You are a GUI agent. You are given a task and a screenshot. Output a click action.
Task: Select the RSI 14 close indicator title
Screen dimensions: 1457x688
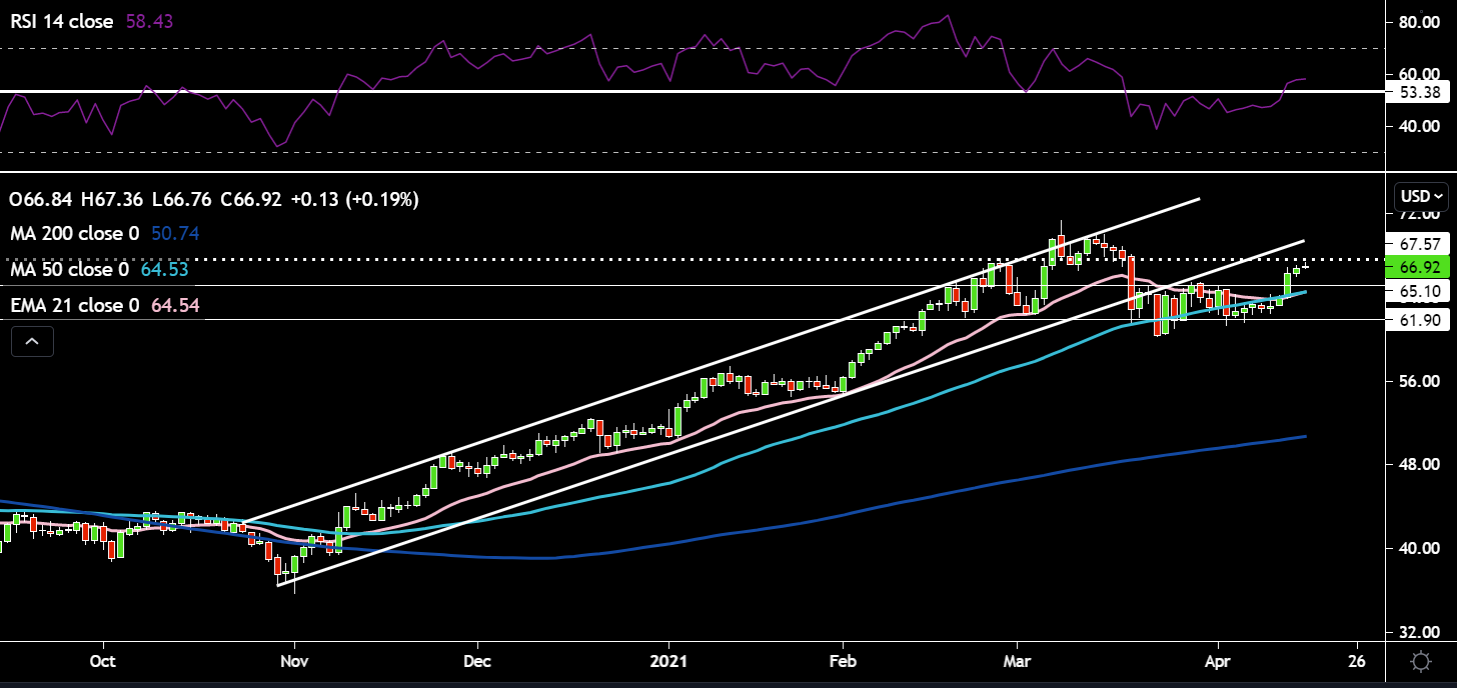click(x=62, y=21)
